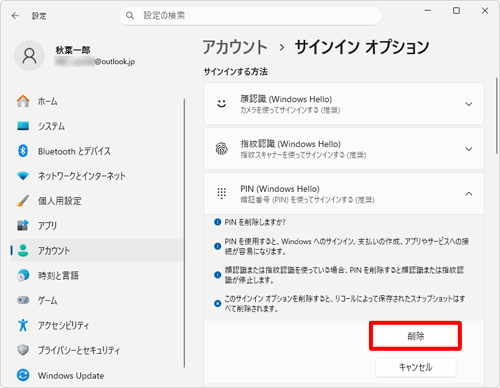
Task: Collapse PIN (Windows Hello) chevron
Action: click(469, 194)
